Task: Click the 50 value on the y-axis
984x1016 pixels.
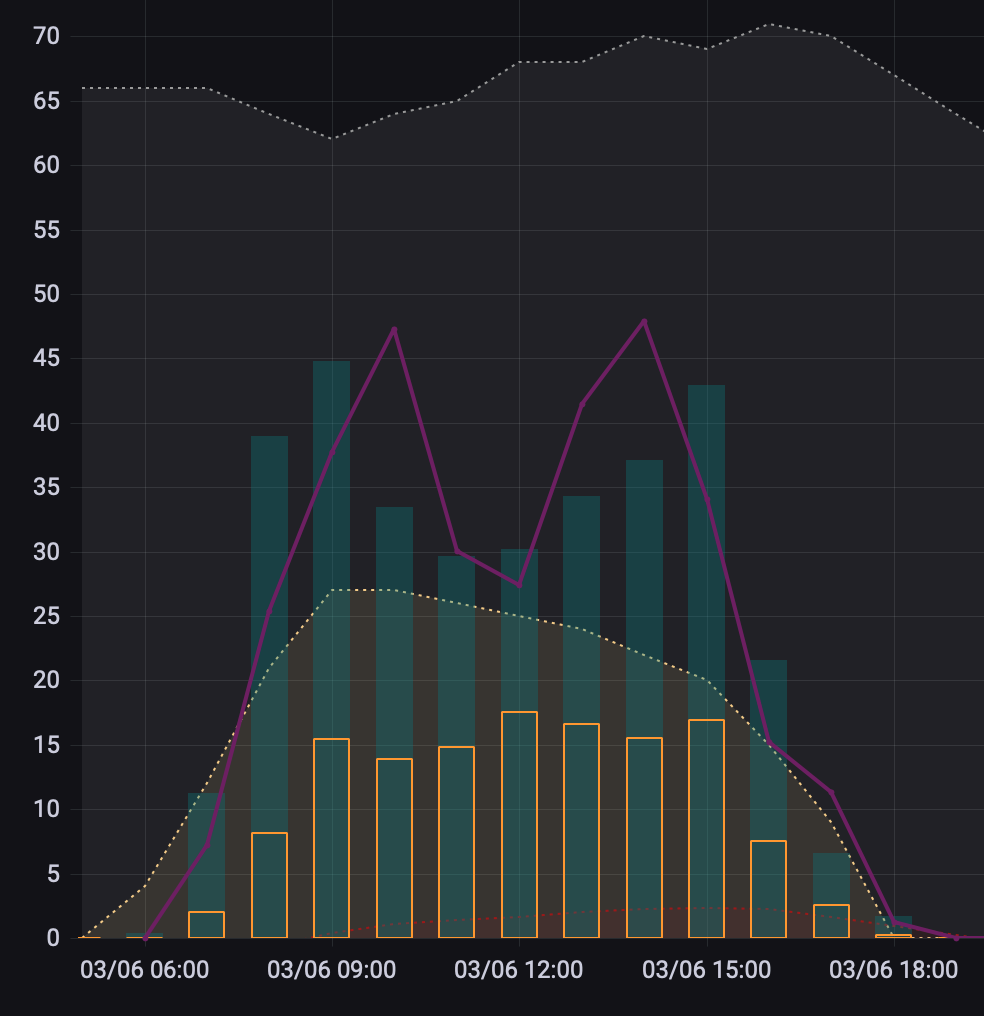Action: tap(47, 294)
